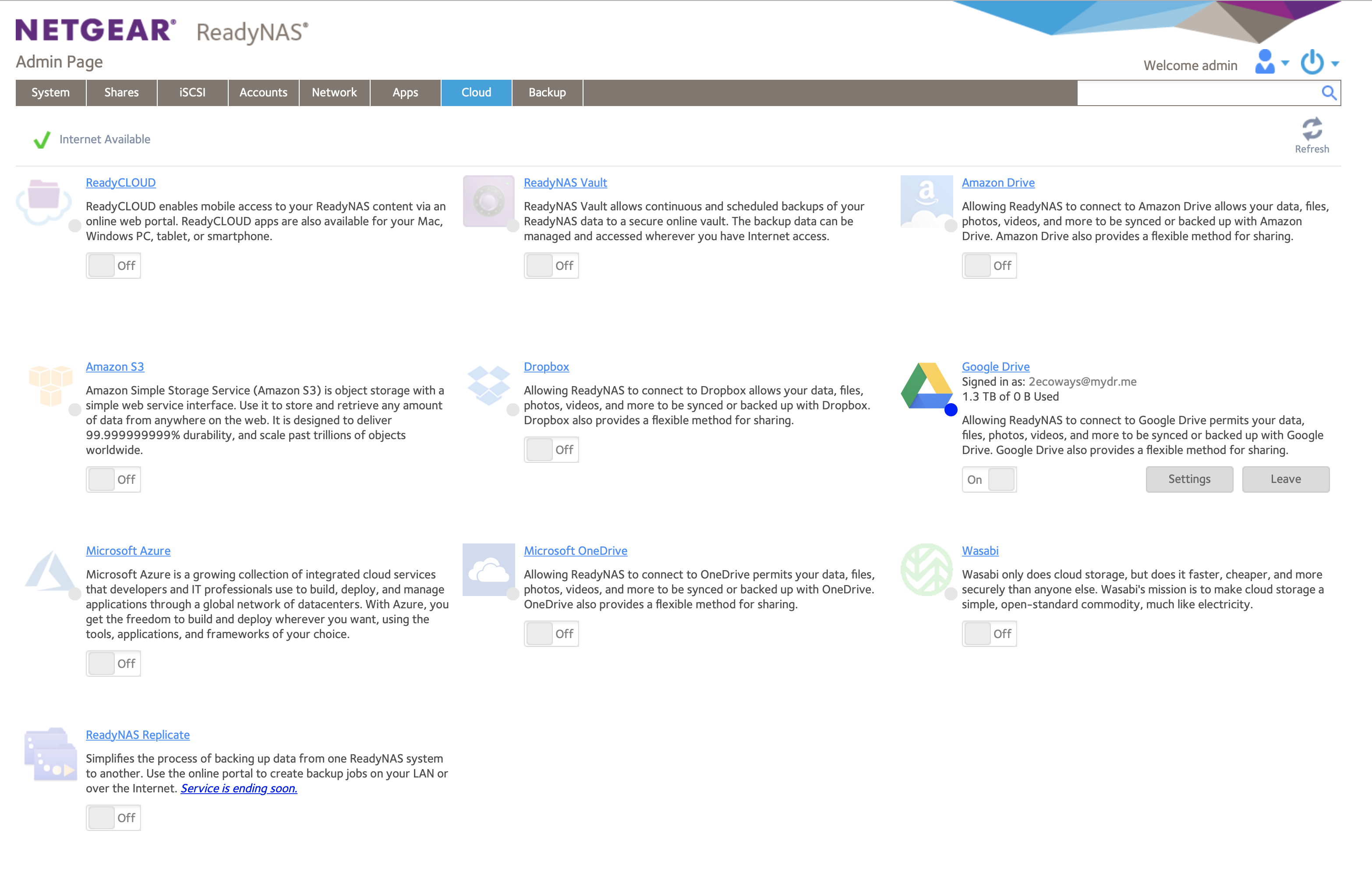Click the Refresh icon
The width and height of the screenshot is (1372, 873).
tap(1311, 129)
